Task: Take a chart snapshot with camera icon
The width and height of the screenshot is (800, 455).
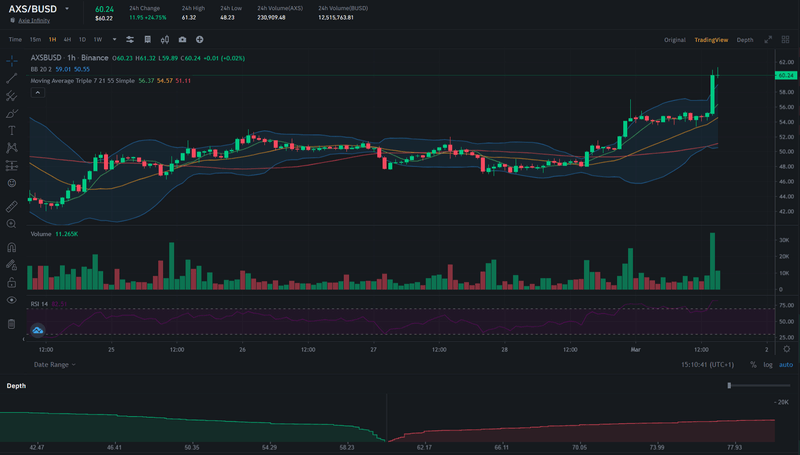Action: pyautogui.click(x=182, y=39)
